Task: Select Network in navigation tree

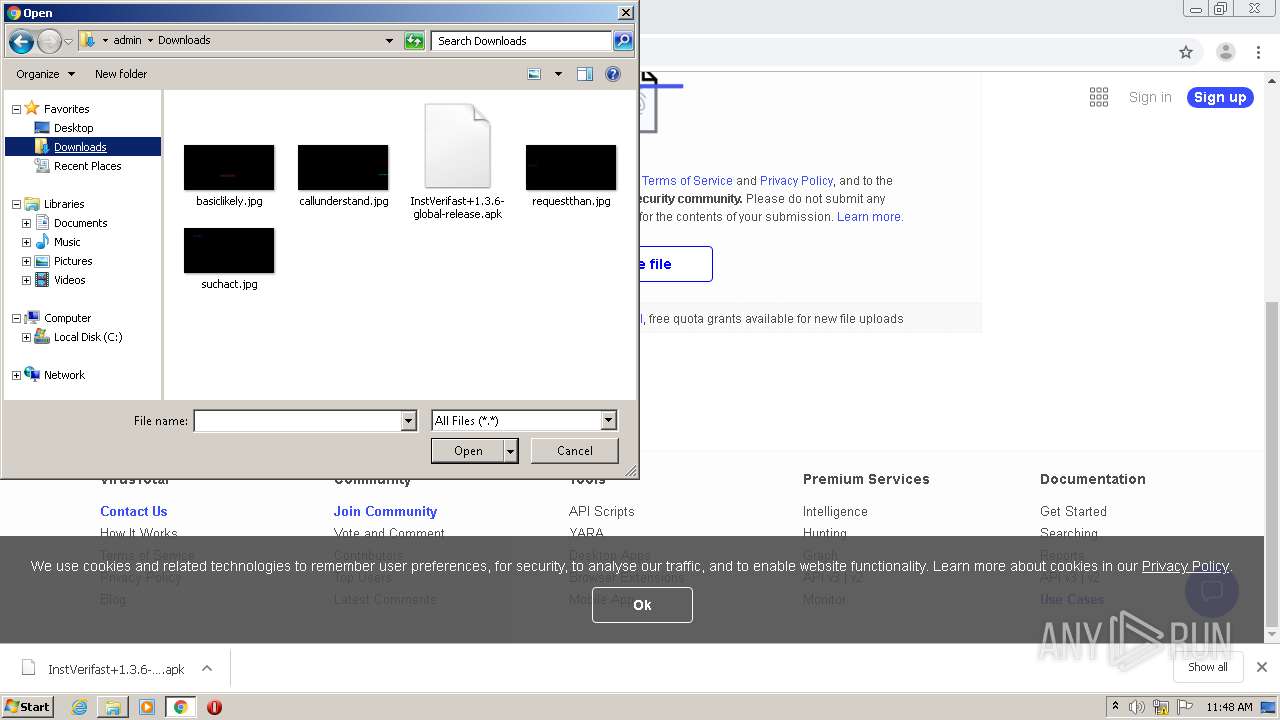Action: click(x=64, y=375)
